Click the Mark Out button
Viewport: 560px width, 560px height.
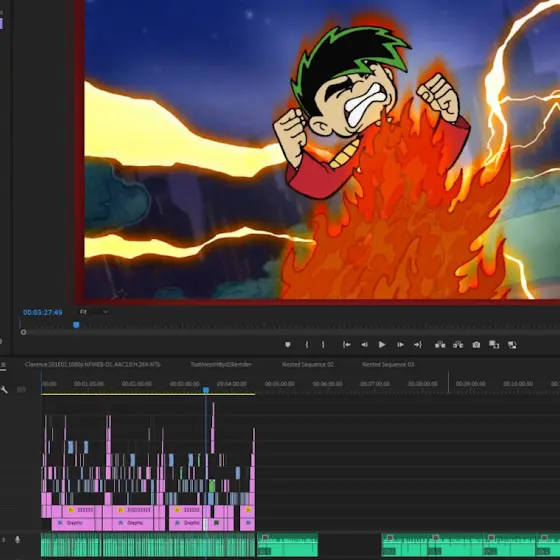point(323,345)
